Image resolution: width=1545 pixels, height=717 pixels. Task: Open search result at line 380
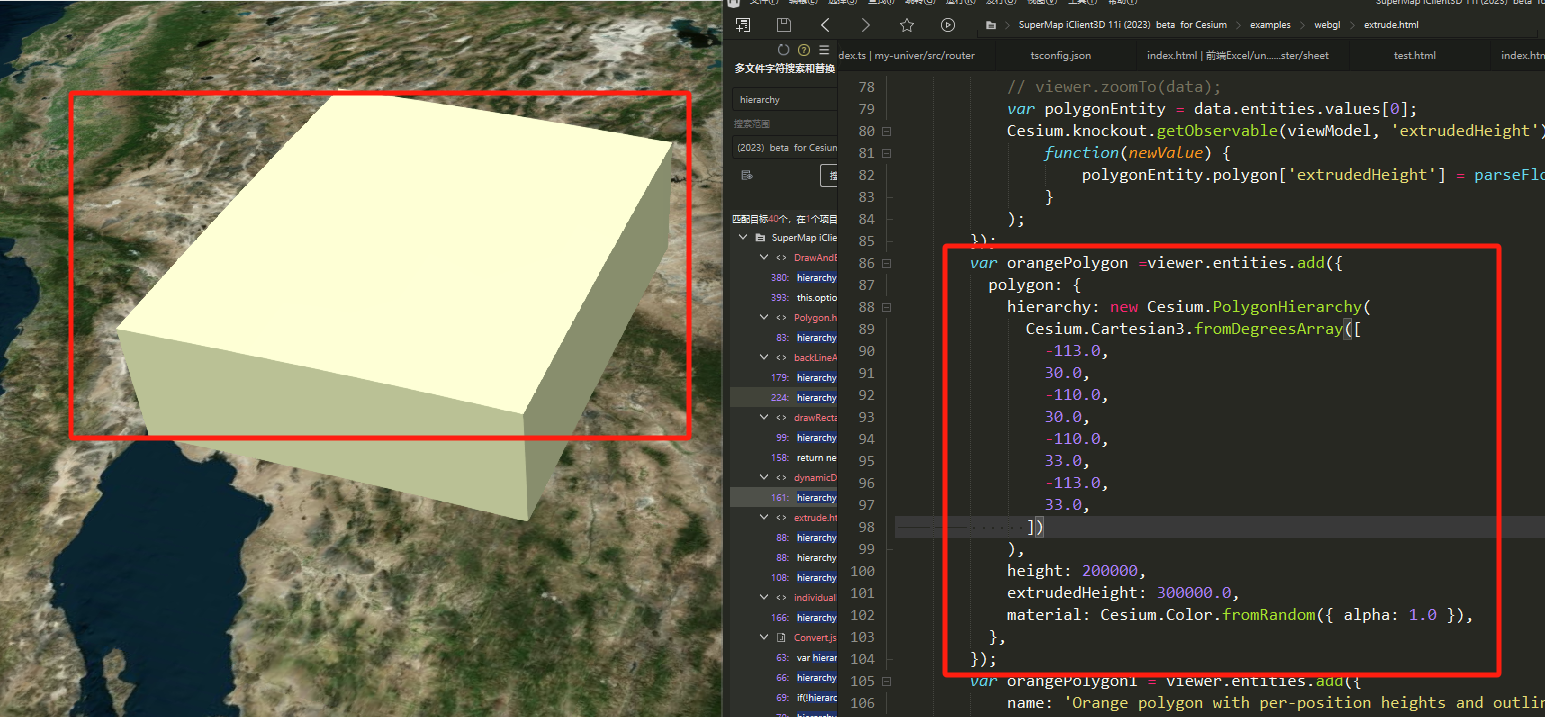(x=804, y=278)
